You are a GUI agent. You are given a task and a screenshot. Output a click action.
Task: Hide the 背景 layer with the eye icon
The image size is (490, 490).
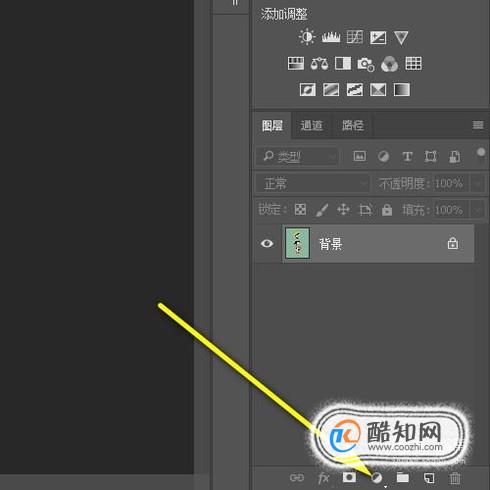point(267,244)
